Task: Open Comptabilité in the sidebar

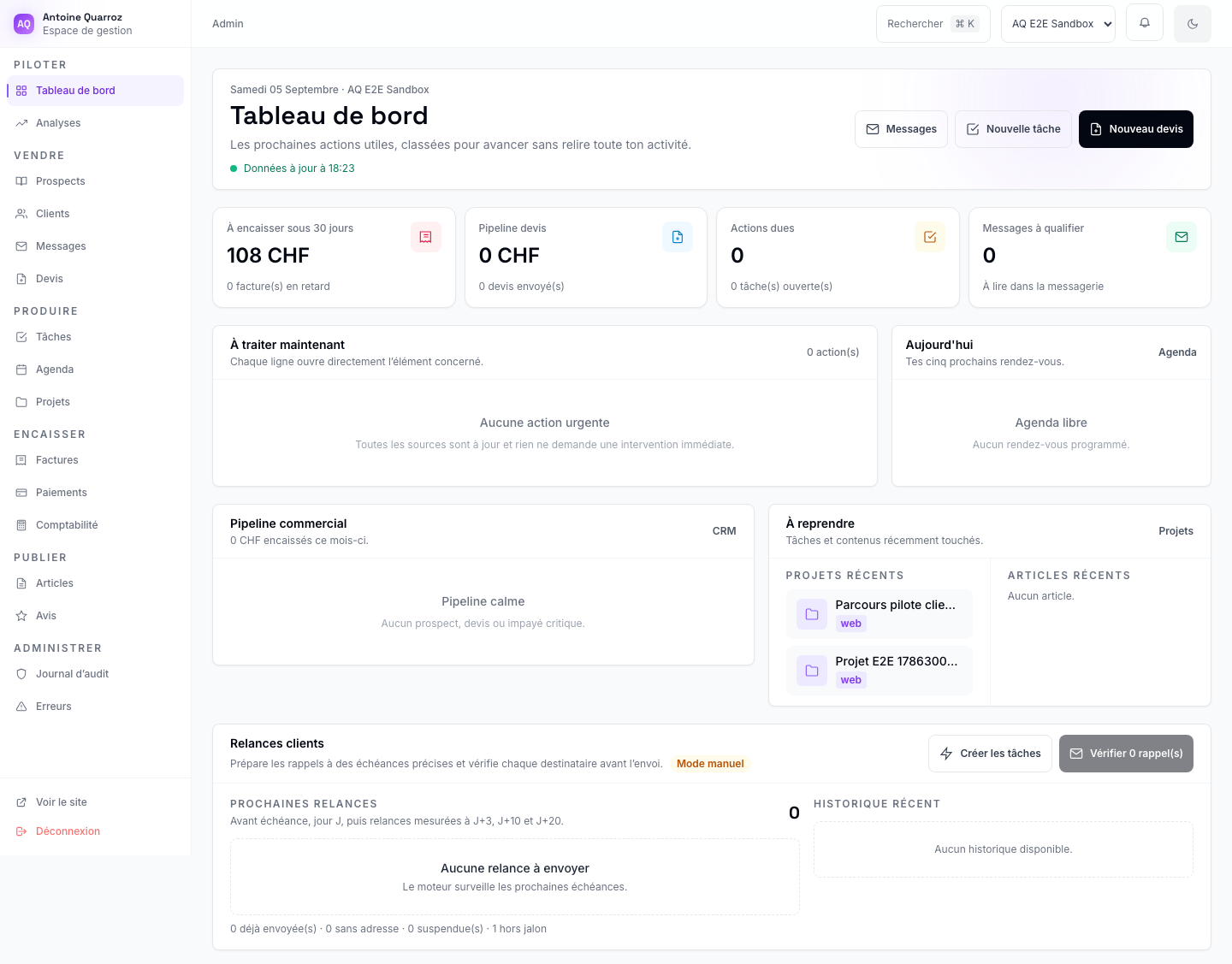Action: click(95, 525)
